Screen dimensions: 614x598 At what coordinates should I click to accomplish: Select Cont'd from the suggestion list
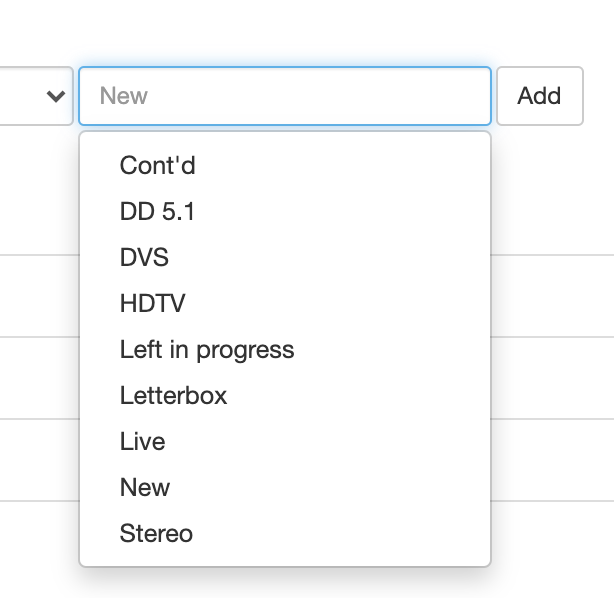[157, 165]
